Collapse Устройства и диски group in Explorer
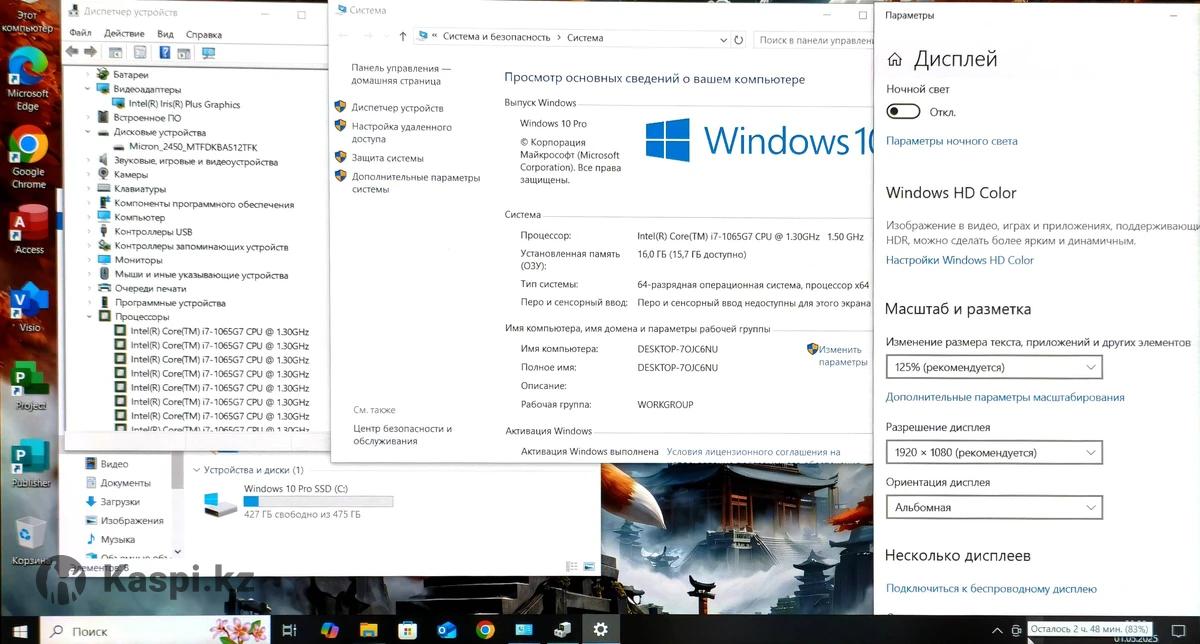The width and height of the screenshot is (1200, 644). (x=195, y=469)
